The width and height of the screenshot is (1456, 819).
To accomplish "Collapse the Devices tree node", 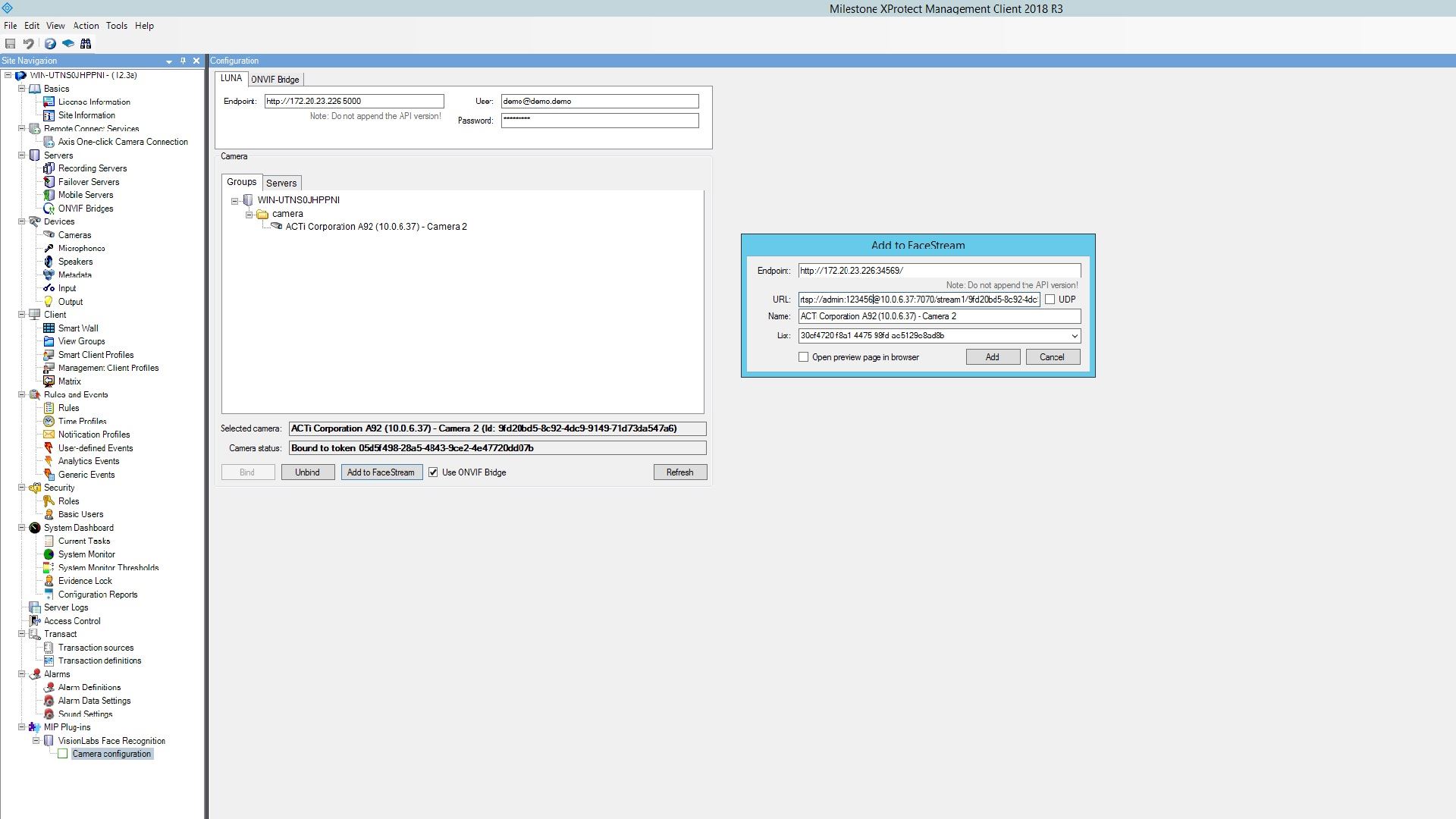I will 22,221.
